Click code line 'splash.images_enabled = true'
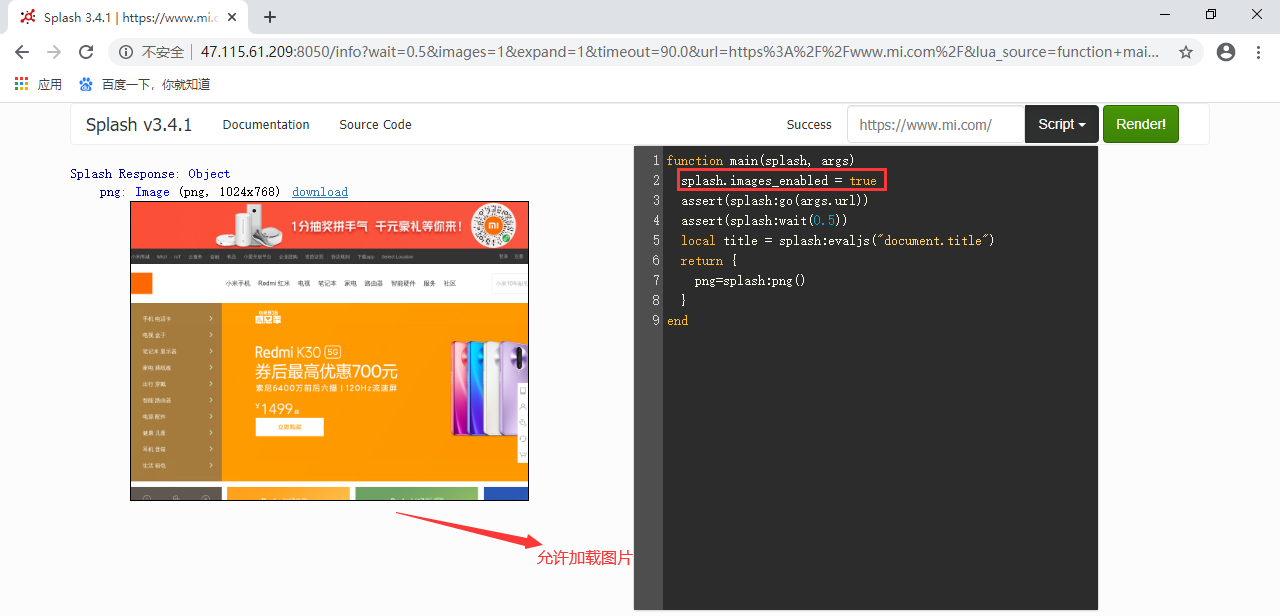The image size is (1280, 616). click(779, 181)
